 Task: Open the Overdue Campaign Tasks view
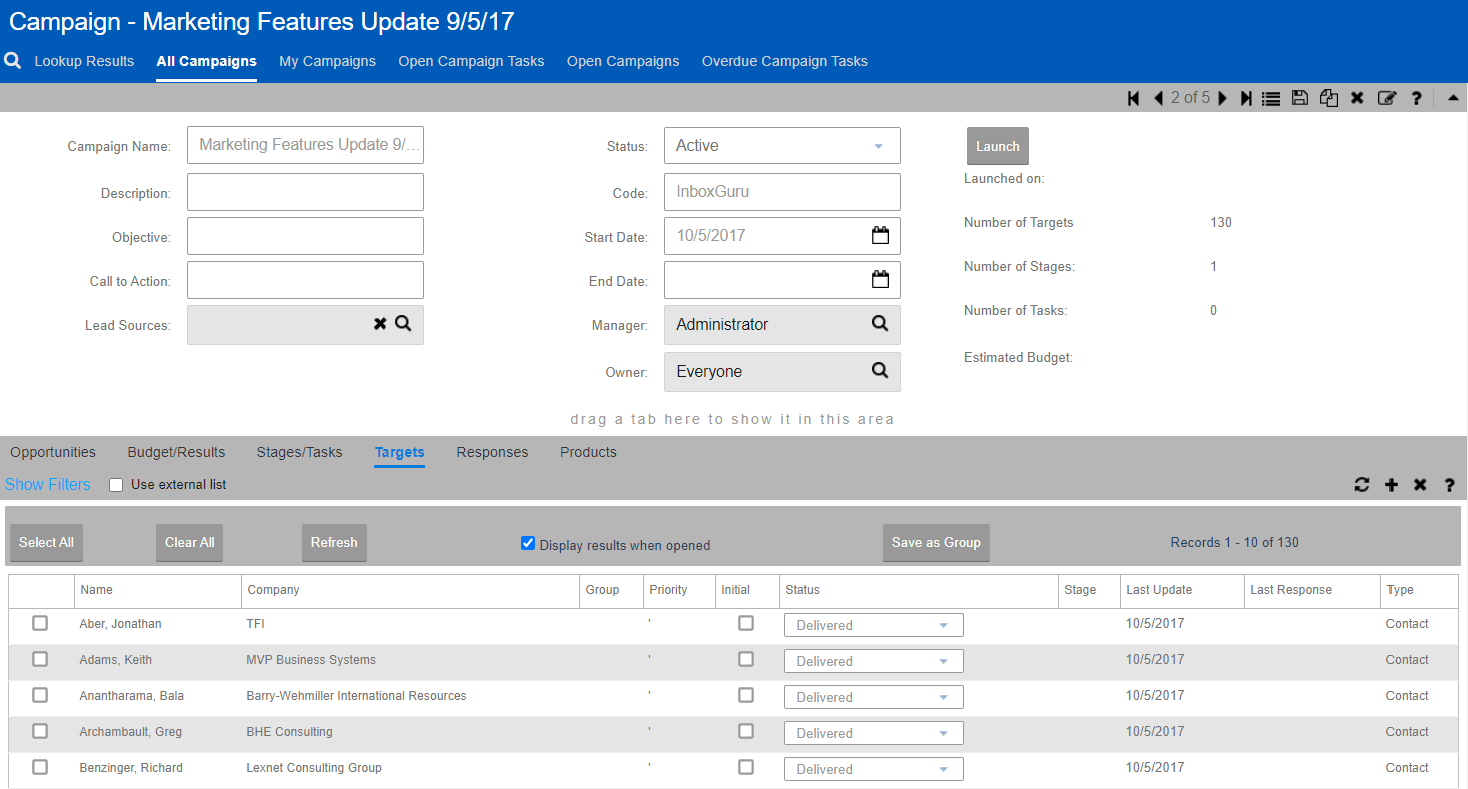click(785, 61)
